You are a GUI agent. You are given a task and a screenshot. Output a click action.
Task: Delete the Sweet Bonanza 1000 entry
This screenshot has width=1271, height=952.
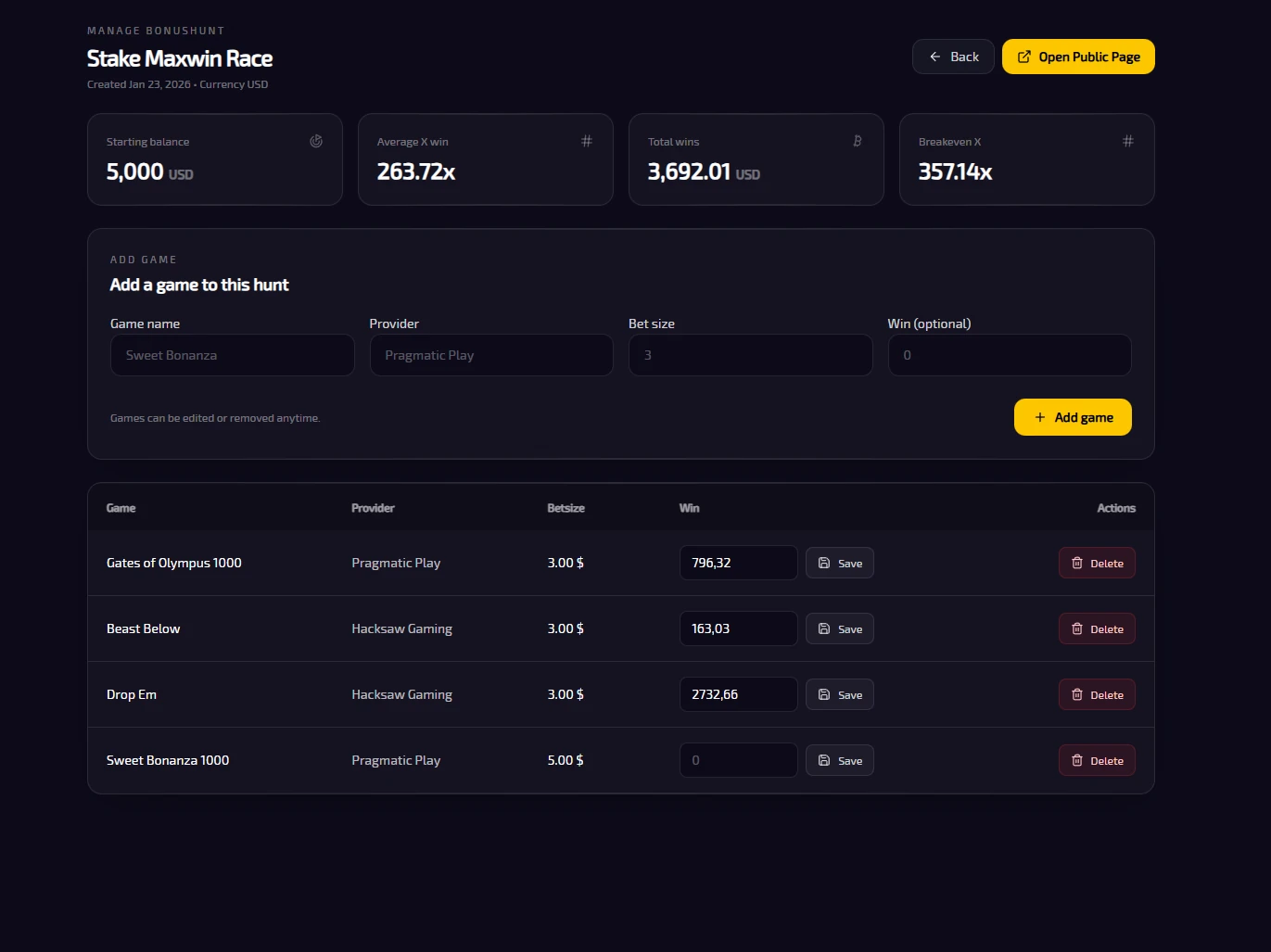(1097, 760)
